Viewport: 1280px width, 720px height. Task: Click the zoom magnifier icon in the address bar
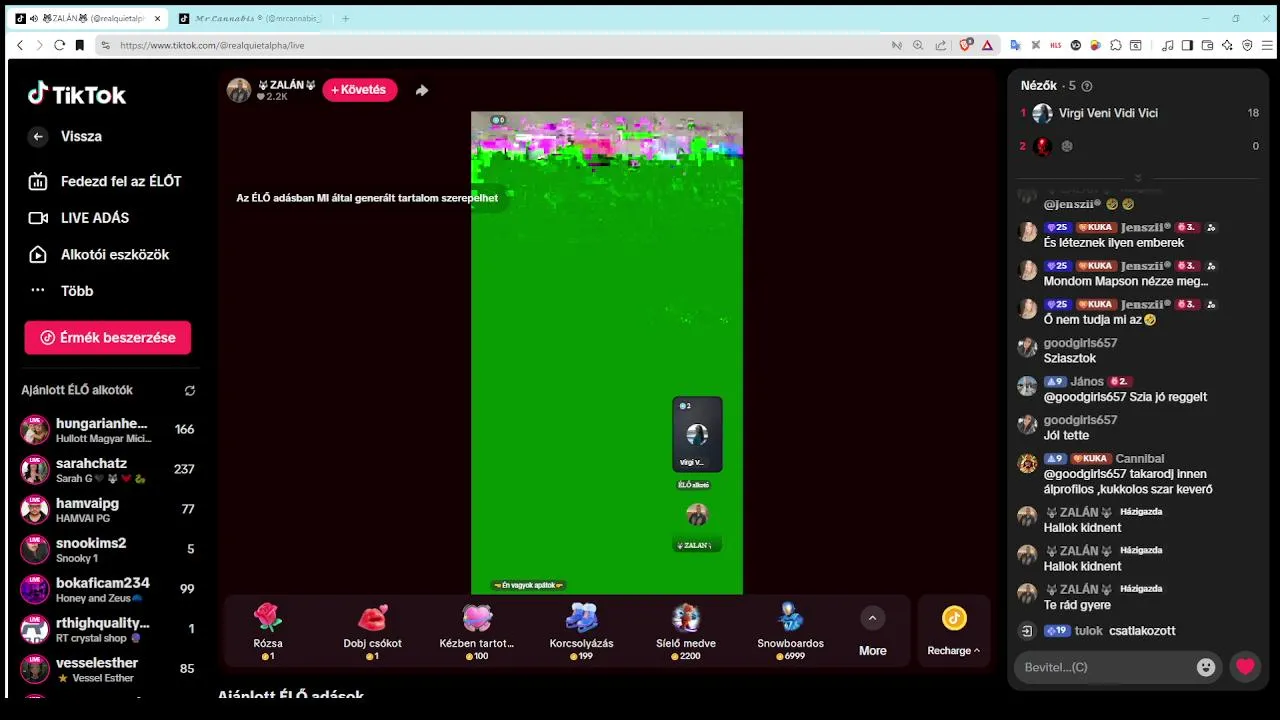(x=918, y=45)
